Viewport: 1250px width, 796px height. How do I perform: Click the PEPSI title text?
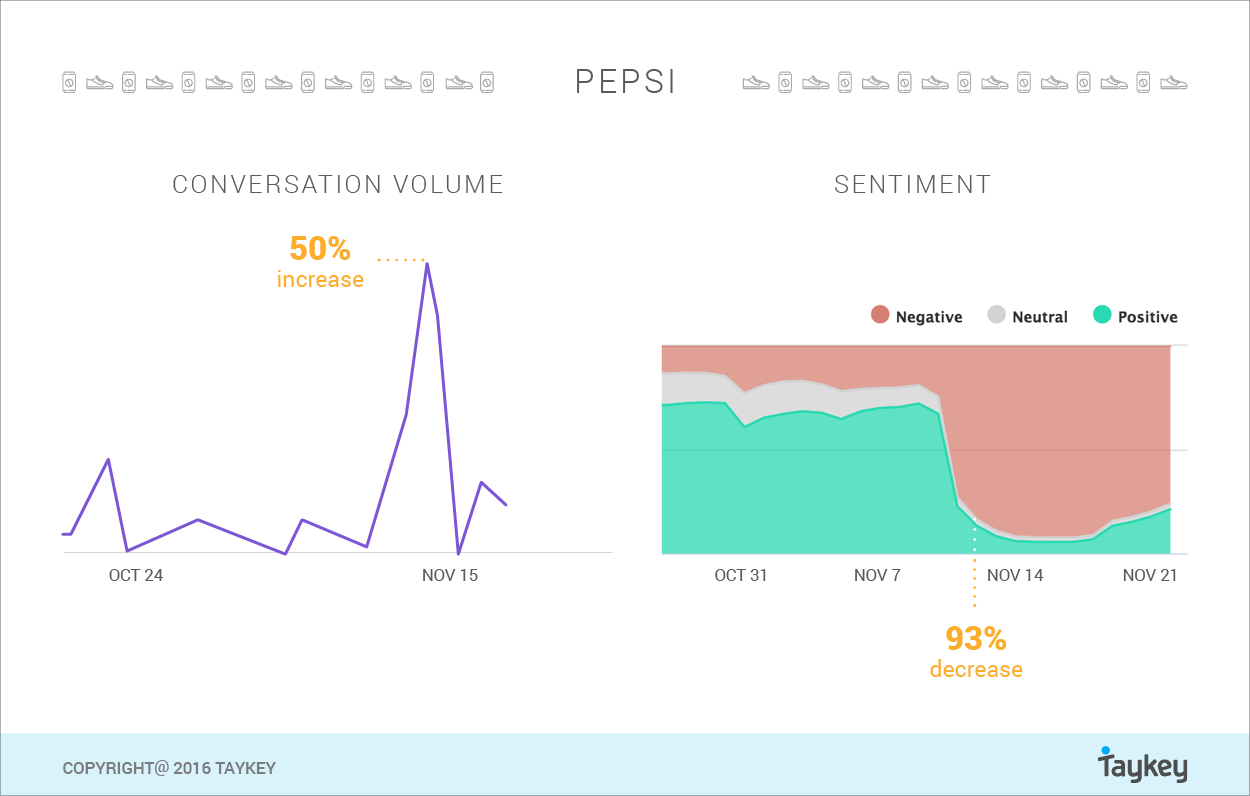click(x=626, y=82)
